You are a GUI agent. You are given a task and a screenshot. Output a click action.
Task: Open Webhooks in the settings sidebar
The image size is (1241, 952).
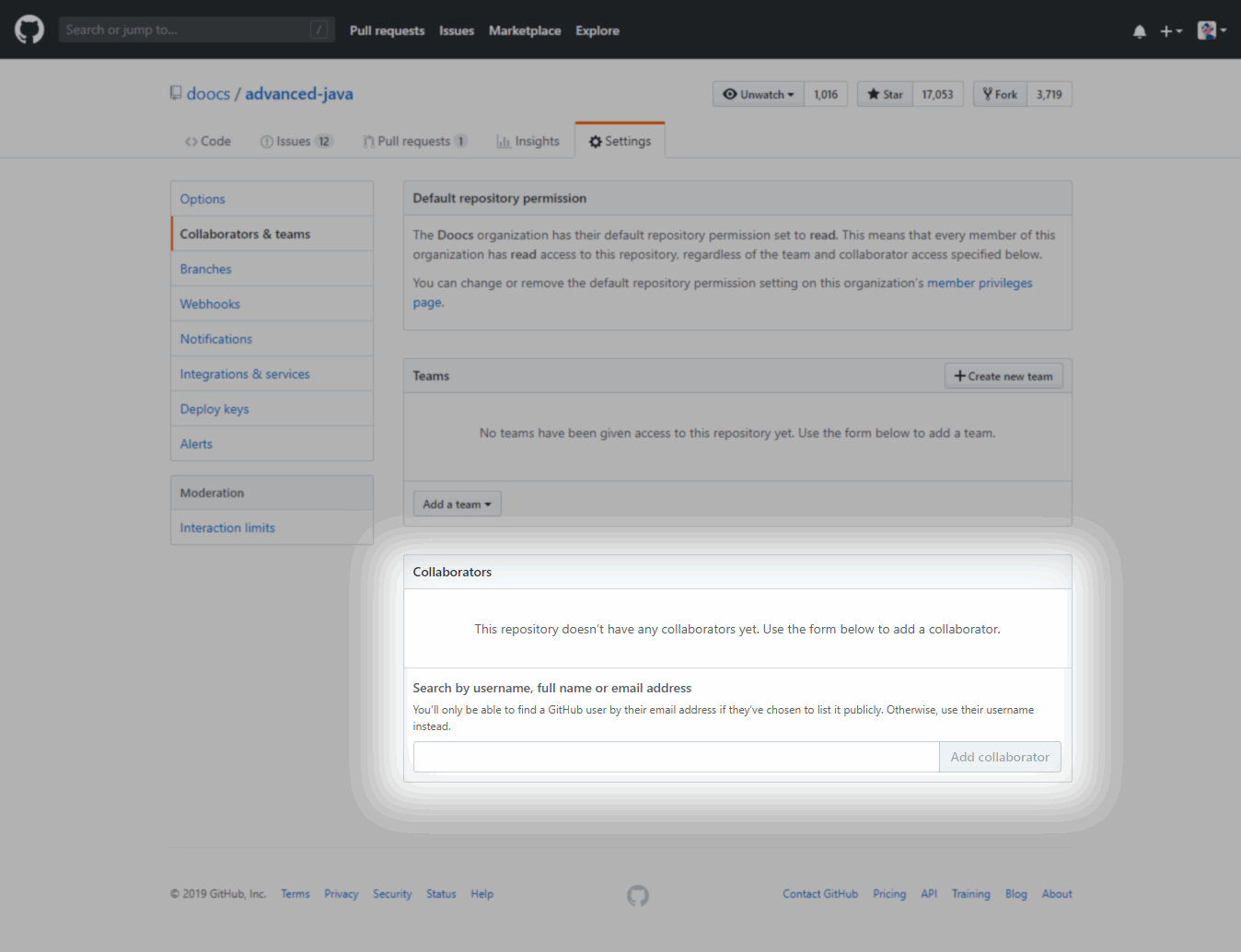tap(210, 304)
